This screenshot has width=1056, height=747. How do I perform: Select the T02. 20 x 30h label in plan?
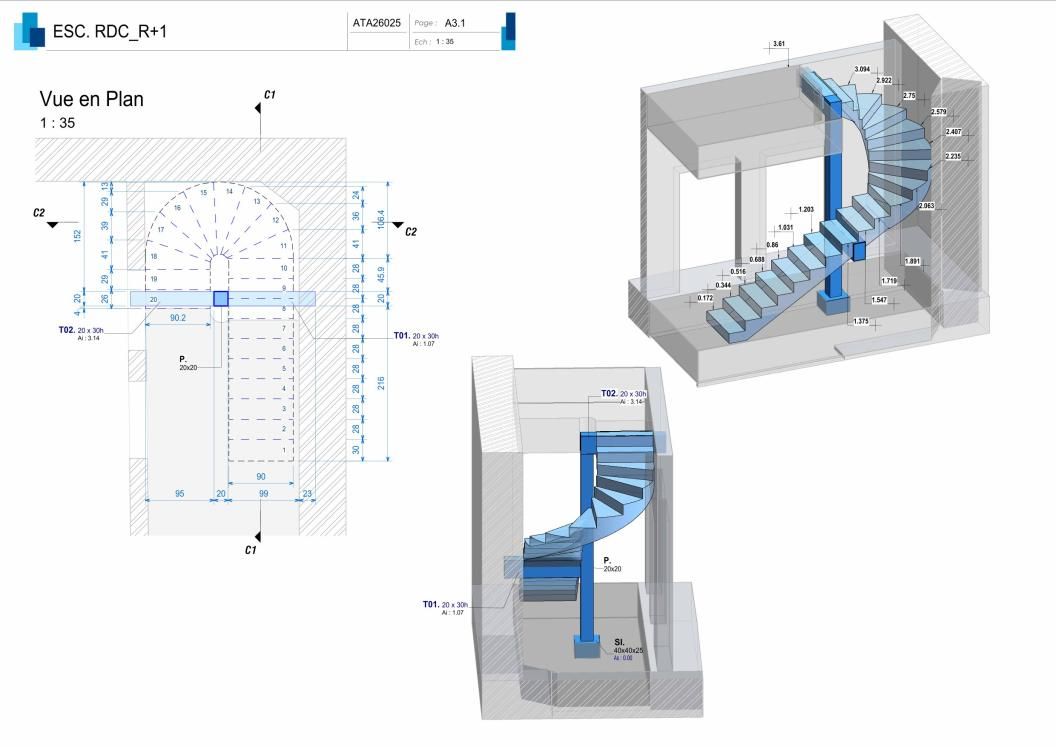[81, 330]
